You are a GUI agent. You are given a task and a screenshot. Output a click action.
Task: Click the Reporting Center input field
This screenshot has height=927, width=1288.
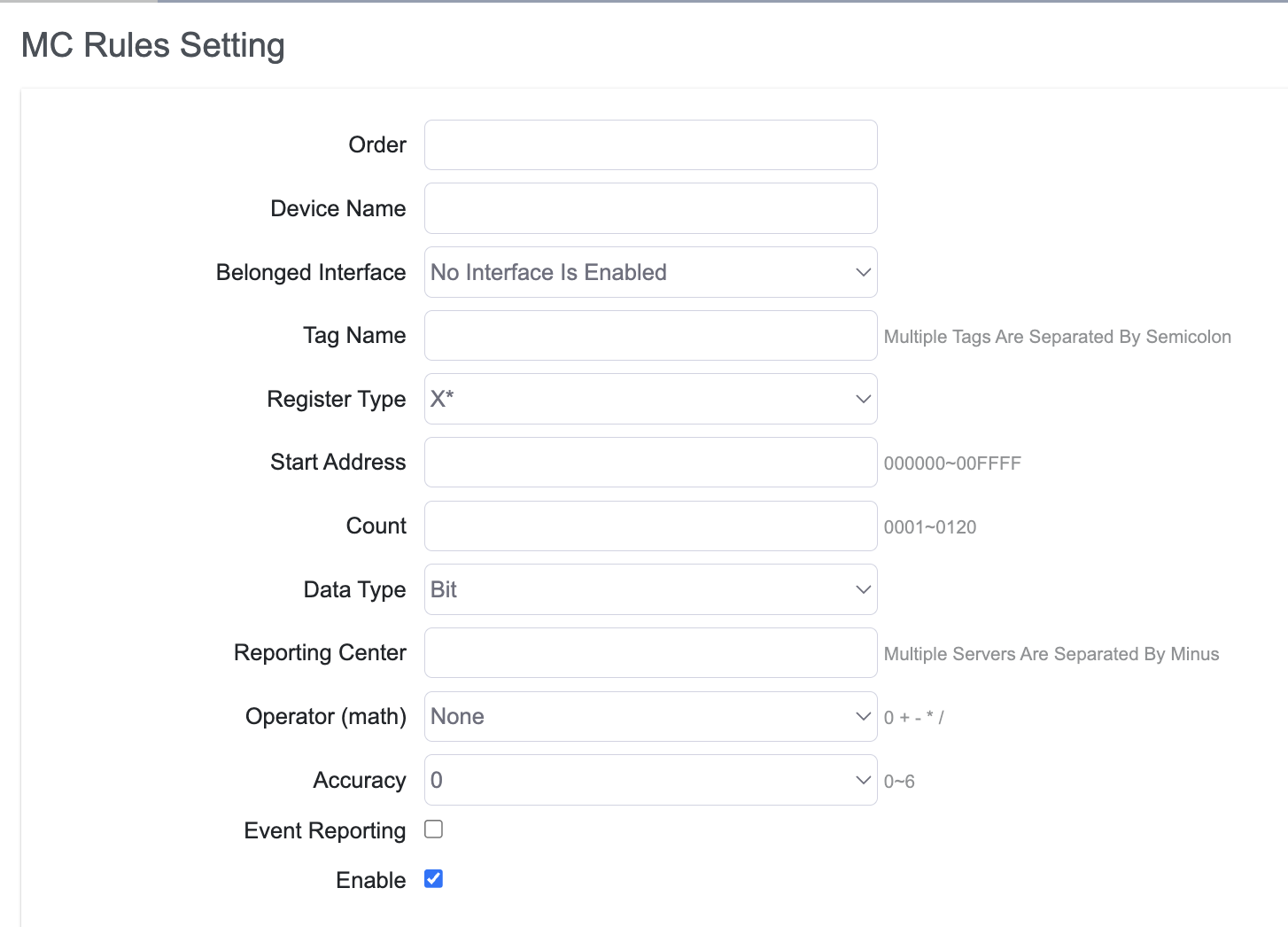[650, 652]
